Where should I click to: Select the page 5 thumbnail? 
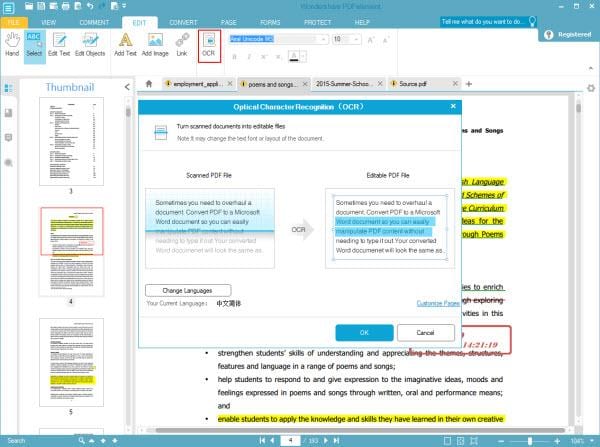(71, 362)
